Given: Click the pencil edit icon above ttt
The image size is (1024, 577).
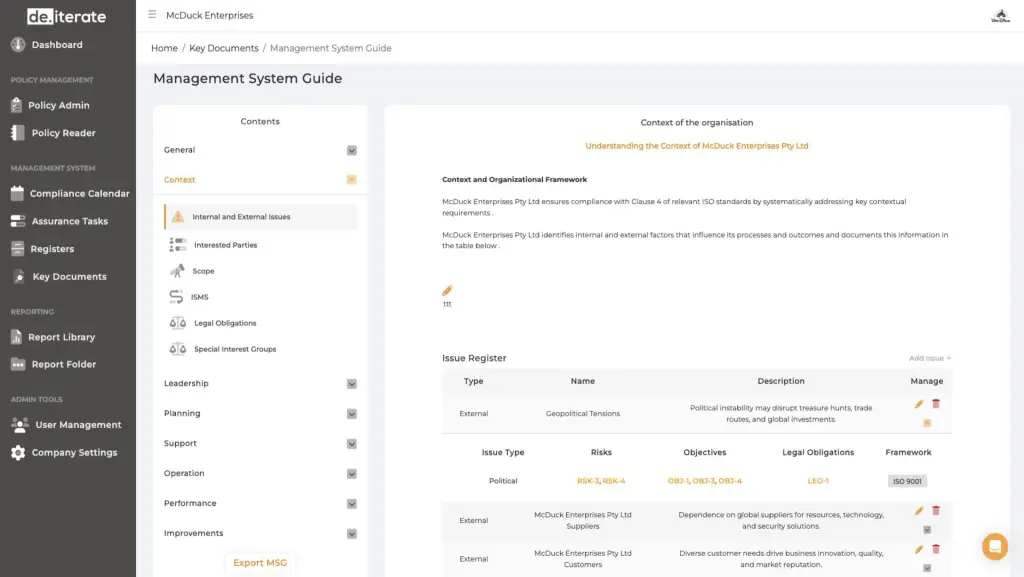Looking at the screenshot, I should click(447, 290).
